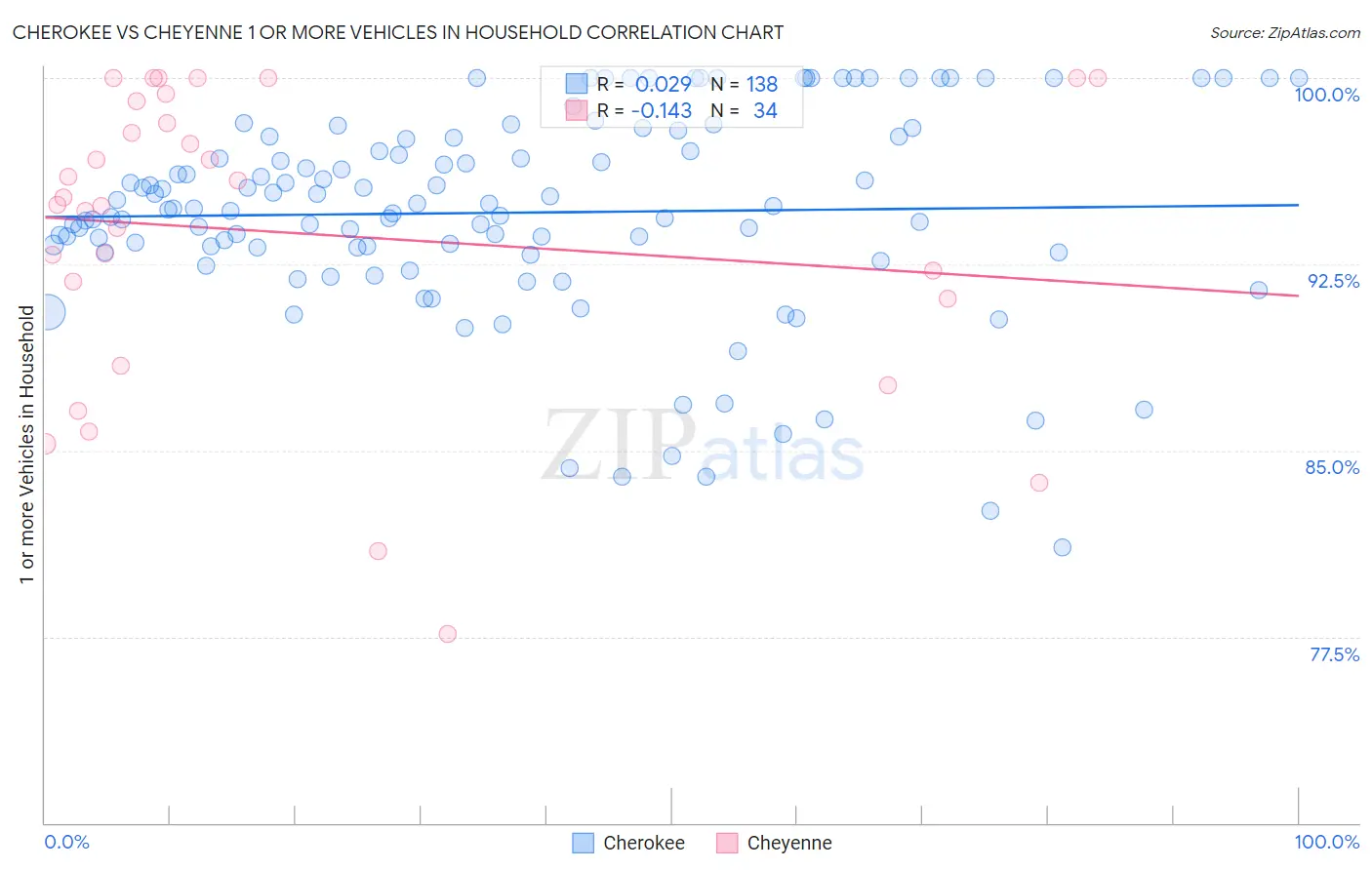Click the lowest pink Cheyenne data point

[448, 634]
